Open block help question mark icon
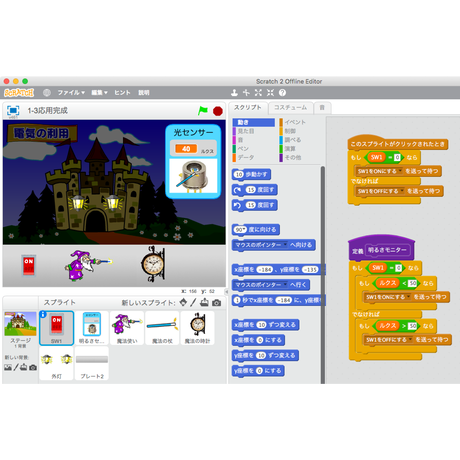The height and width of the screenshot is (460, 460). click(282, 93)
